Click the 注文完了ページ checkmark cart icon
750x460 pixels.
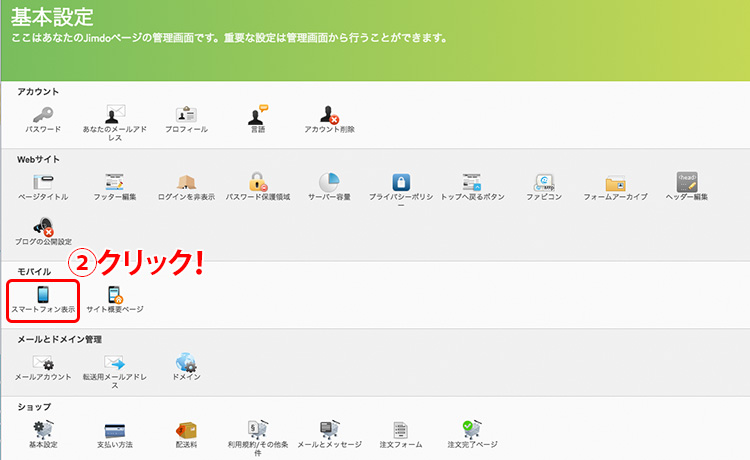472,429
